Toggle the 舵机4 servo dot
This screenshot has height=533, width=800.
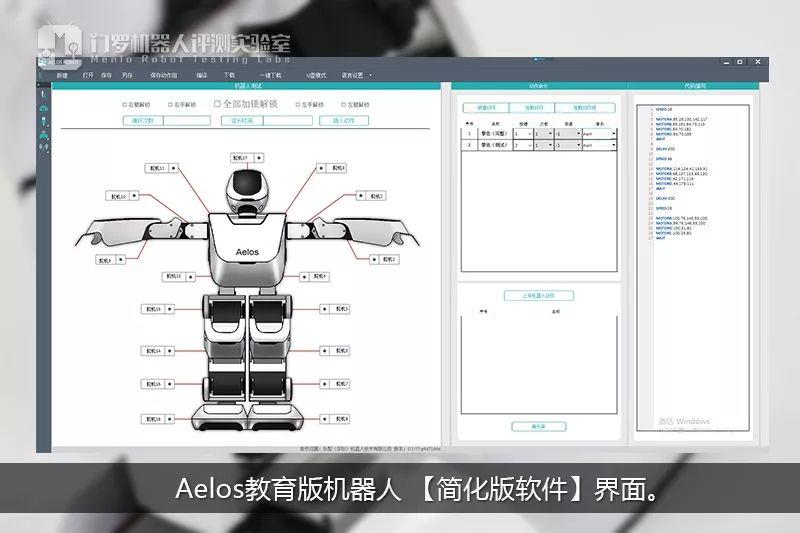coord(305,277)
